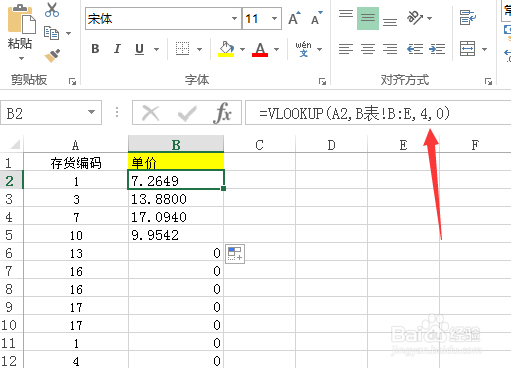The height and width of the screenshot is (368, 511).
Task: Open the borders dropdown arrow
Action: pos(199,50)
